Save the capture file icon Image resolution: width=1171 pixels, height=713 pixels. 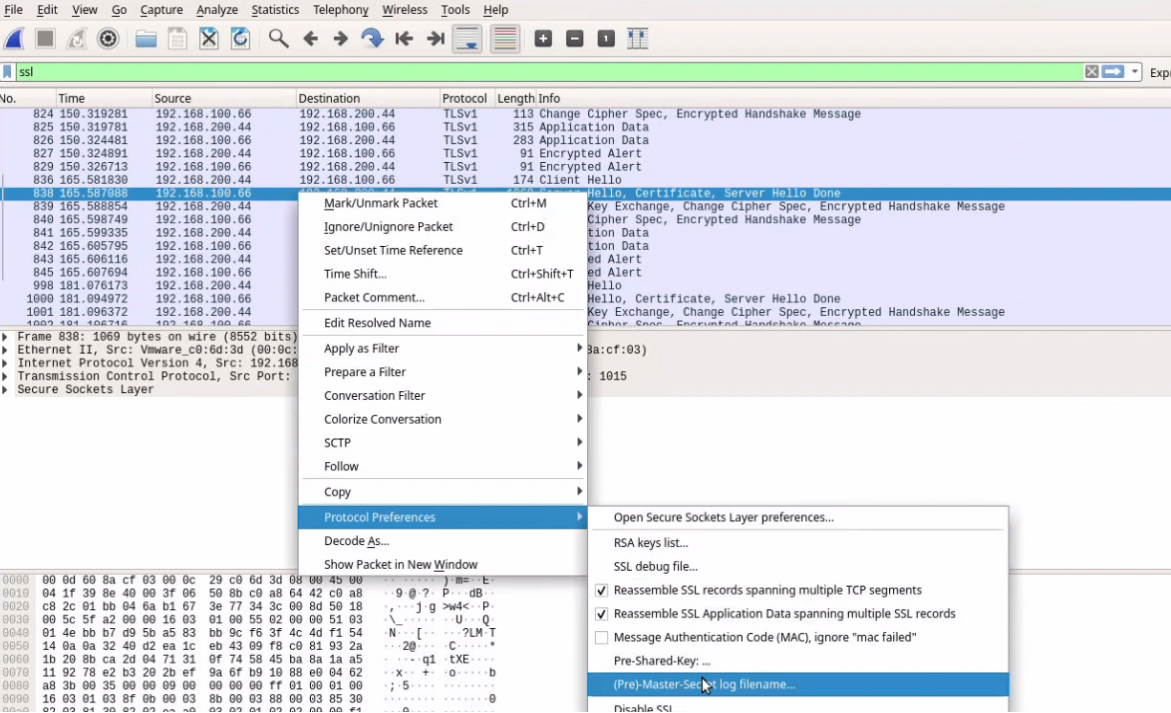pos(177,39)
